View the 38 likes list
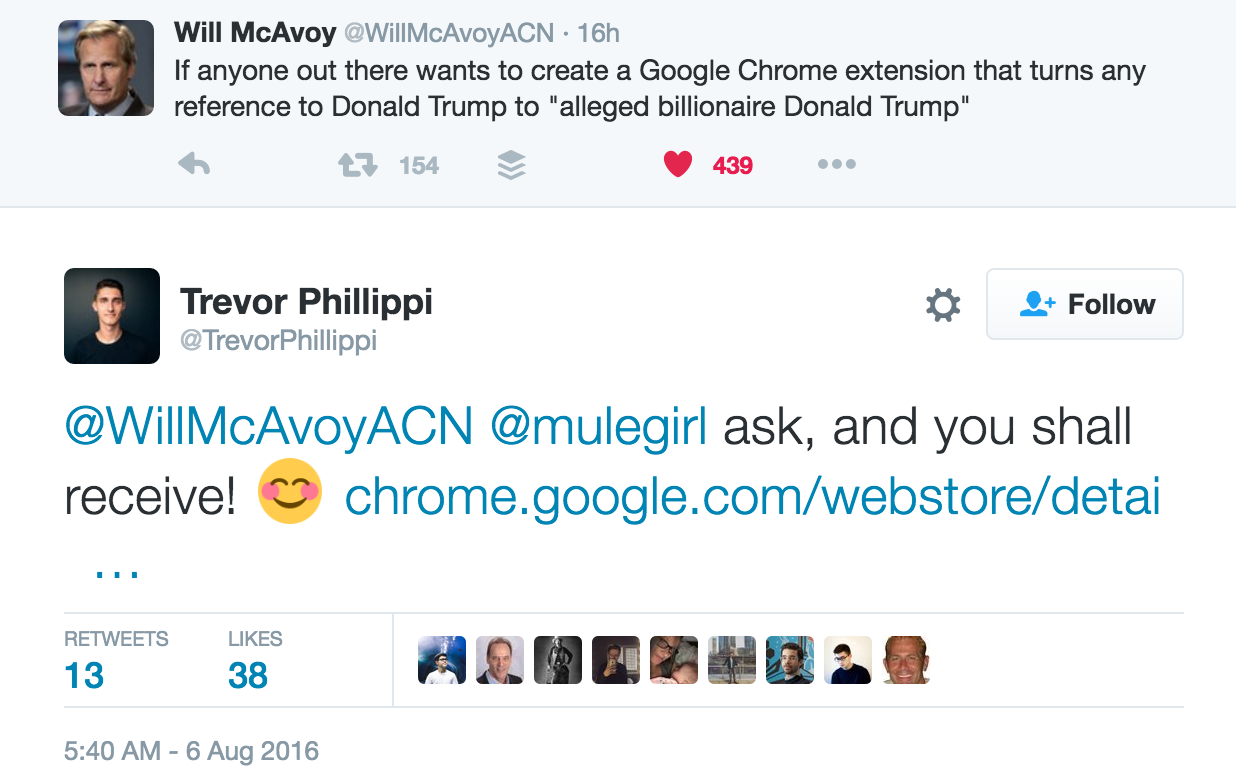This screenshot has width=1236, height=784. [255, 661]
